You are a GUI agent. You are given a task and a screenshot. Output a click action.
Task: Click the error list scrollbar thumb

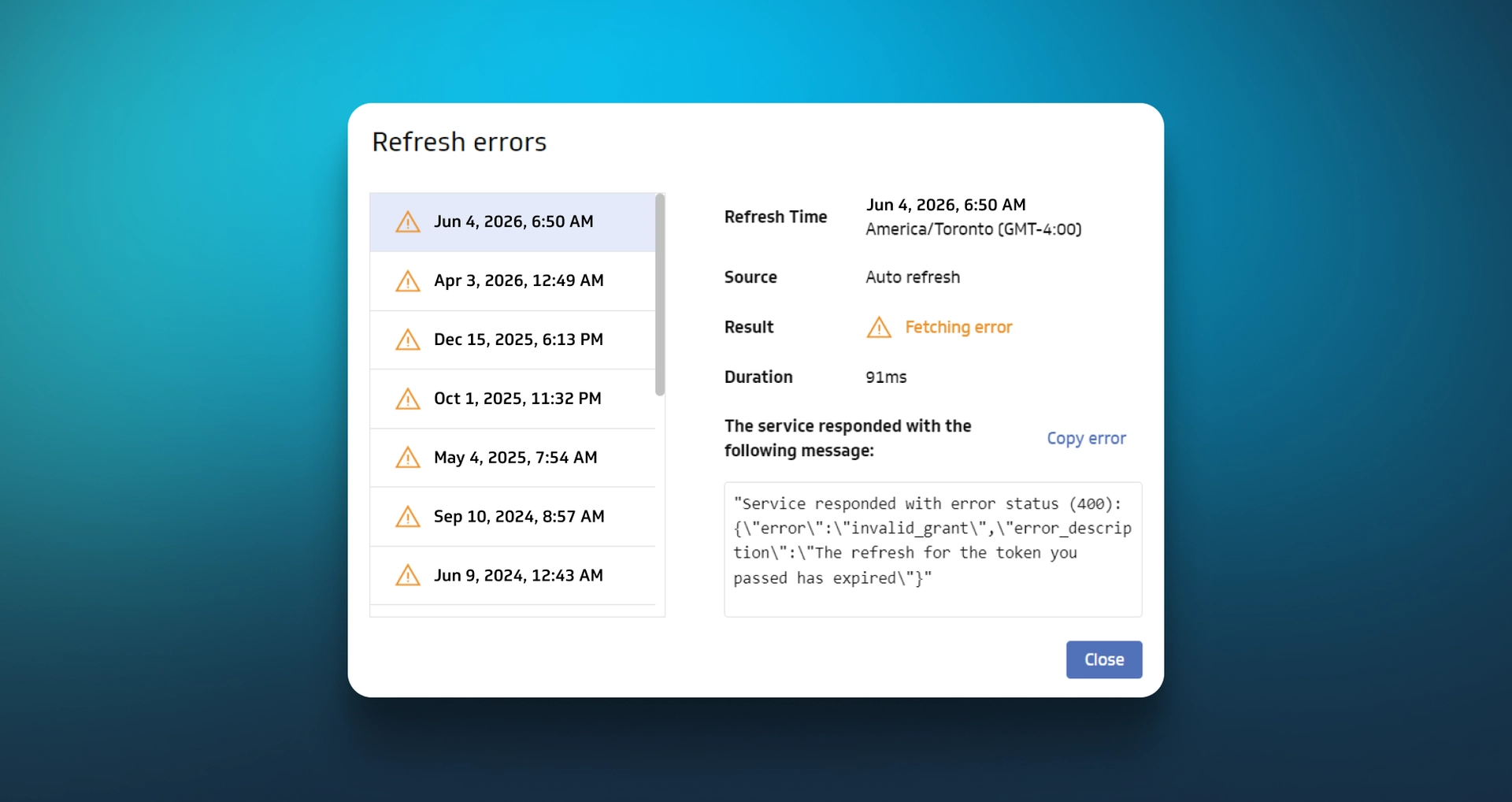(660, 295)
